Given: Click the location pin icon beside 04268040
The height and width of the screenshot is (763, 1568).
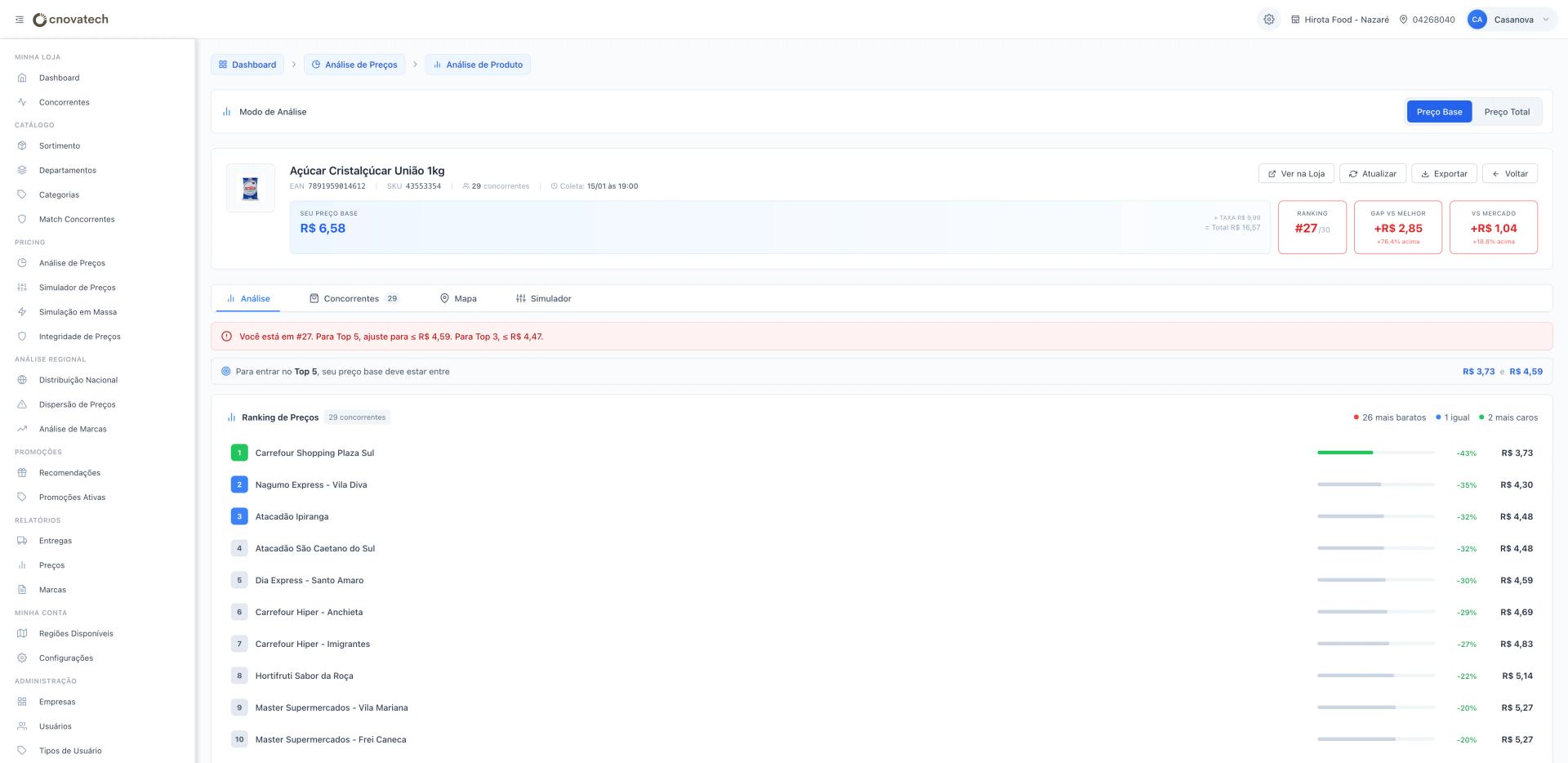Looking at the screenshot, I should tap(1404, 20).
